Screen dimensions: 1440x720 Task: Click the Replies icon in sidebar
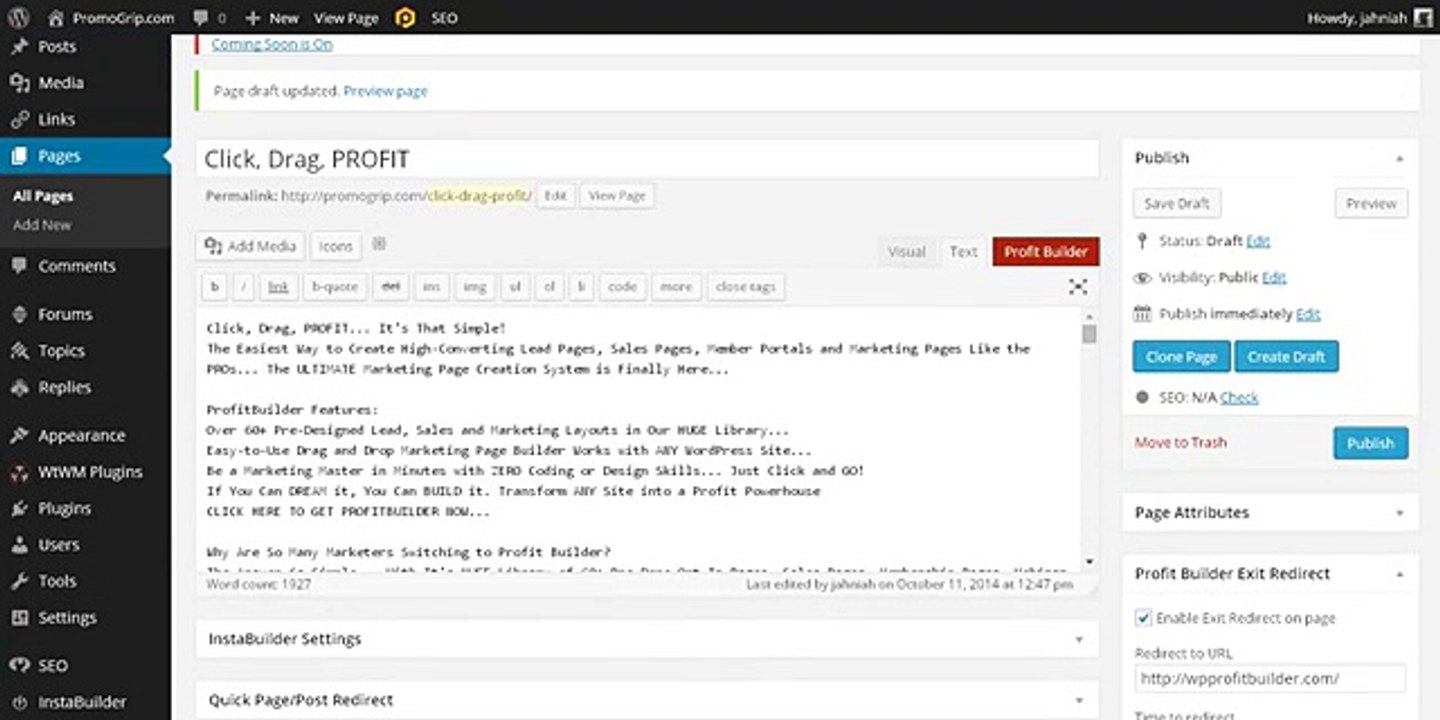[x=19, y=387]
